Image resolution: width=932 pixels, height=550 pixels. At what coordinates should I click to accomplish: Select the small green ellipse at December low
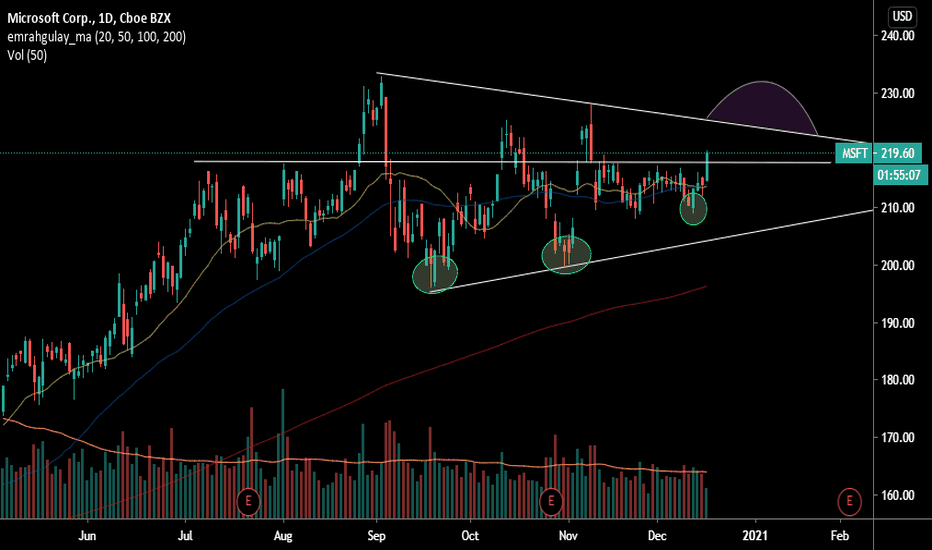click(x=693, y=208)
